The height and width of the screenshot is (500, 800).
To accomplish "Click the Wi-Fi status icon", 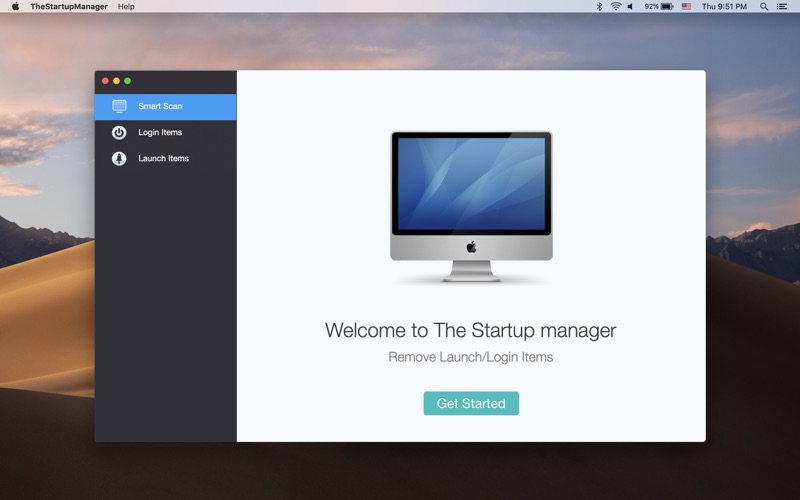I will pos(616,7).
